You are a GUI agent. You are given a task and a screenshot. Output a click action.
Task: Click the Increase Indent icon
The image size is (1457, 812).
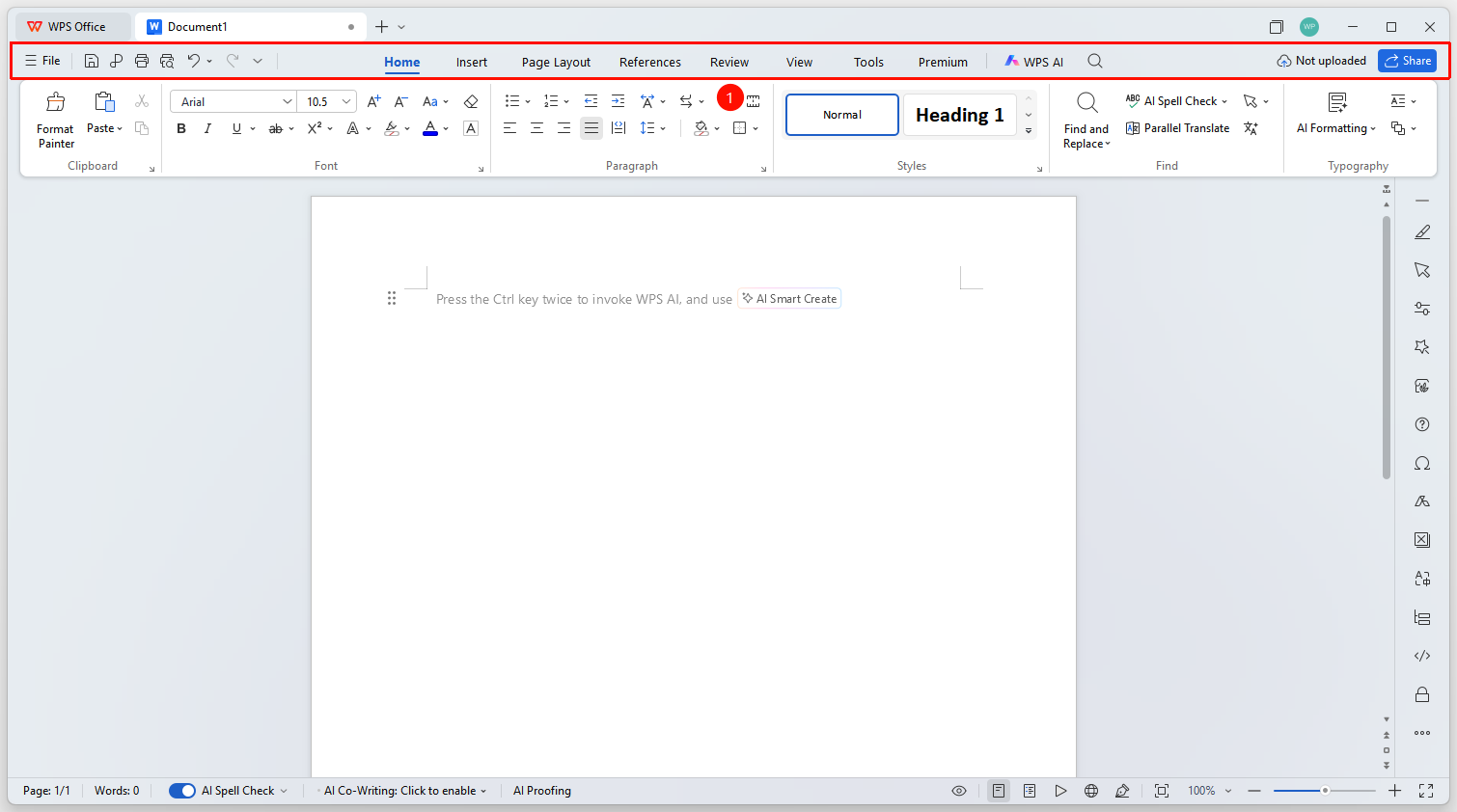(x=618, y=101)
